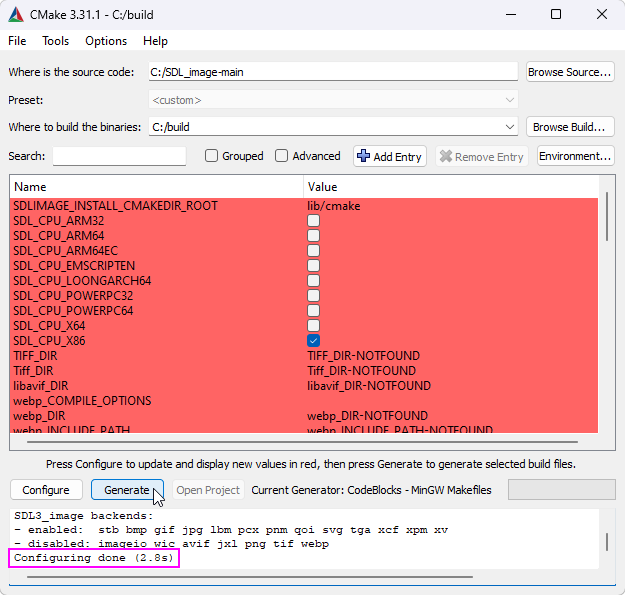The width and height of the screenshot is (625, 595).
Task: Toggle the SDL_CPU_ARM32 checkbox
Action: tap(313, 220)
